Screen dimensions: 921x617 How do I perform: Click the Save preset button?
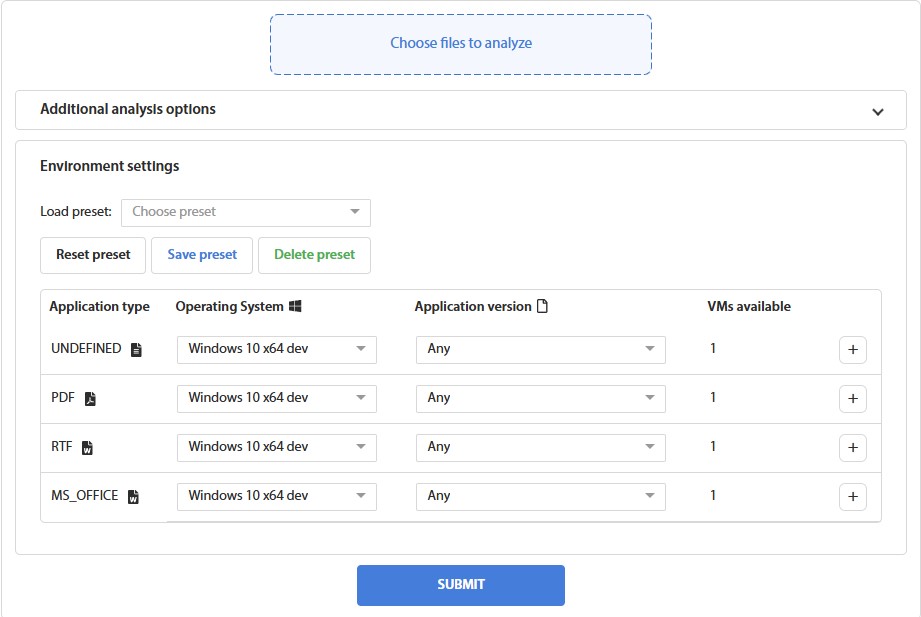click(201, 255)
